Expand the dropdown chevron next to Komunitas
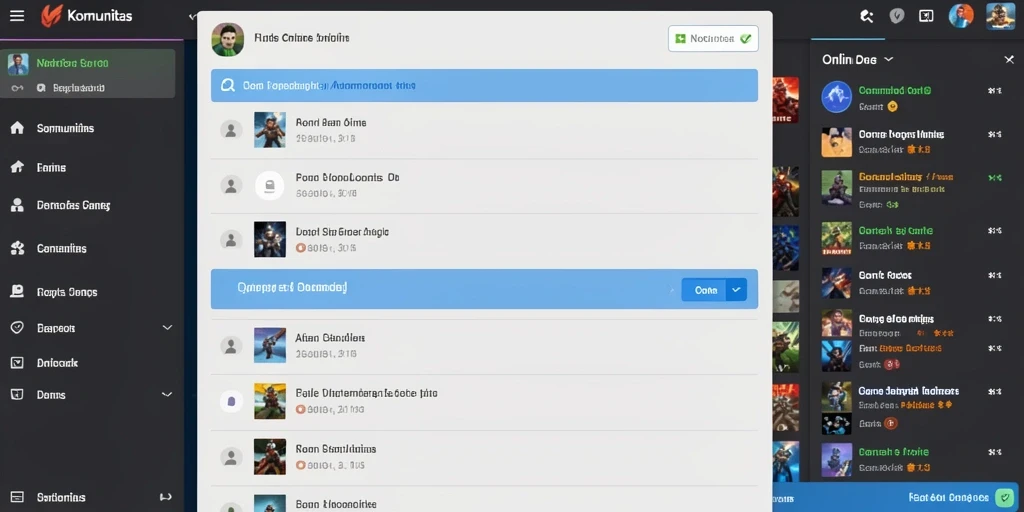Viewport: 1024px width, 512px height. click(192, 16)
